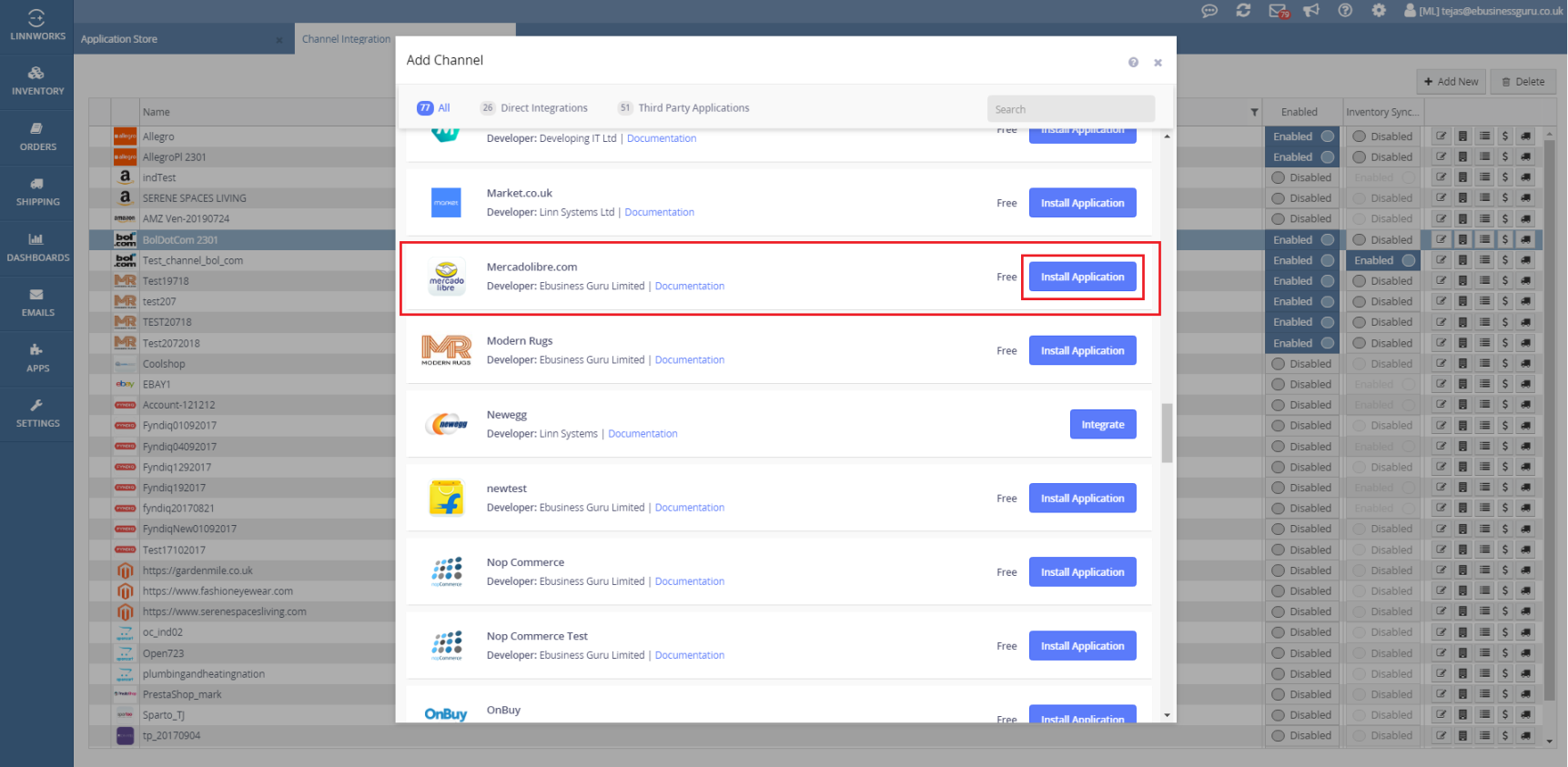Open the Shipping section in sidebar
The height and width of the screenshot is (767, 1568).
point(37,192)
